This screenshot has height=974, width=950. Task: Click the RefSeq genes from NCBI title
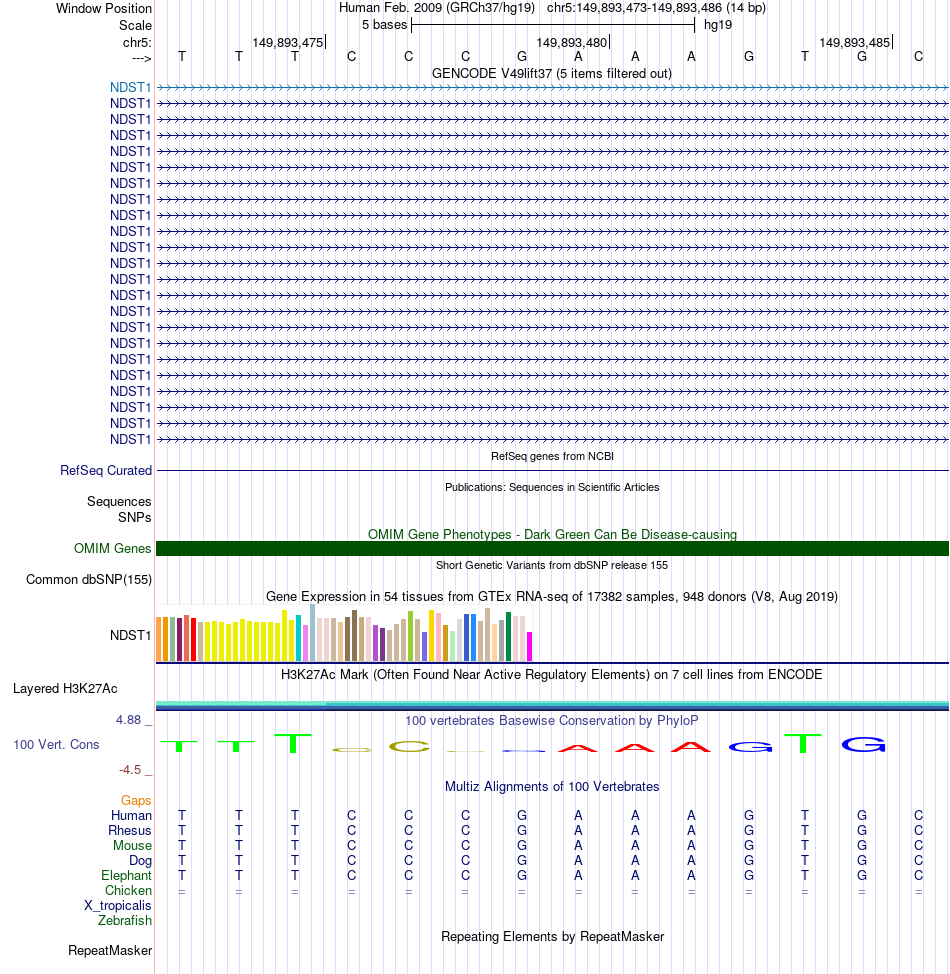tap(552, 456)
